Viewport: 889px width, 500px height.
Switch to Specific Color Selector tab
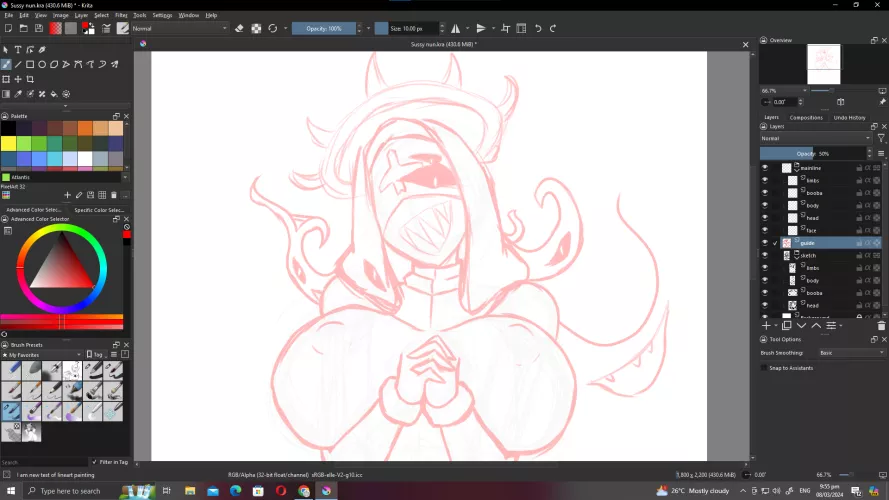(99, 210)
